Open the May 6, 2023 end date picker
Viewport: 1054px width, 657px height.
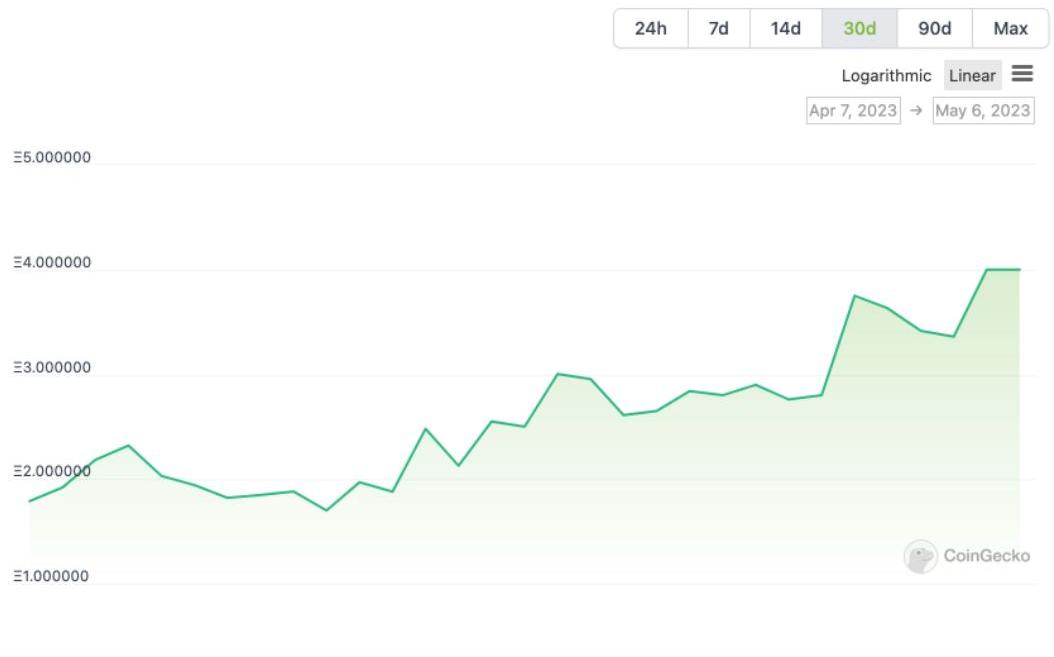(982, 110)
